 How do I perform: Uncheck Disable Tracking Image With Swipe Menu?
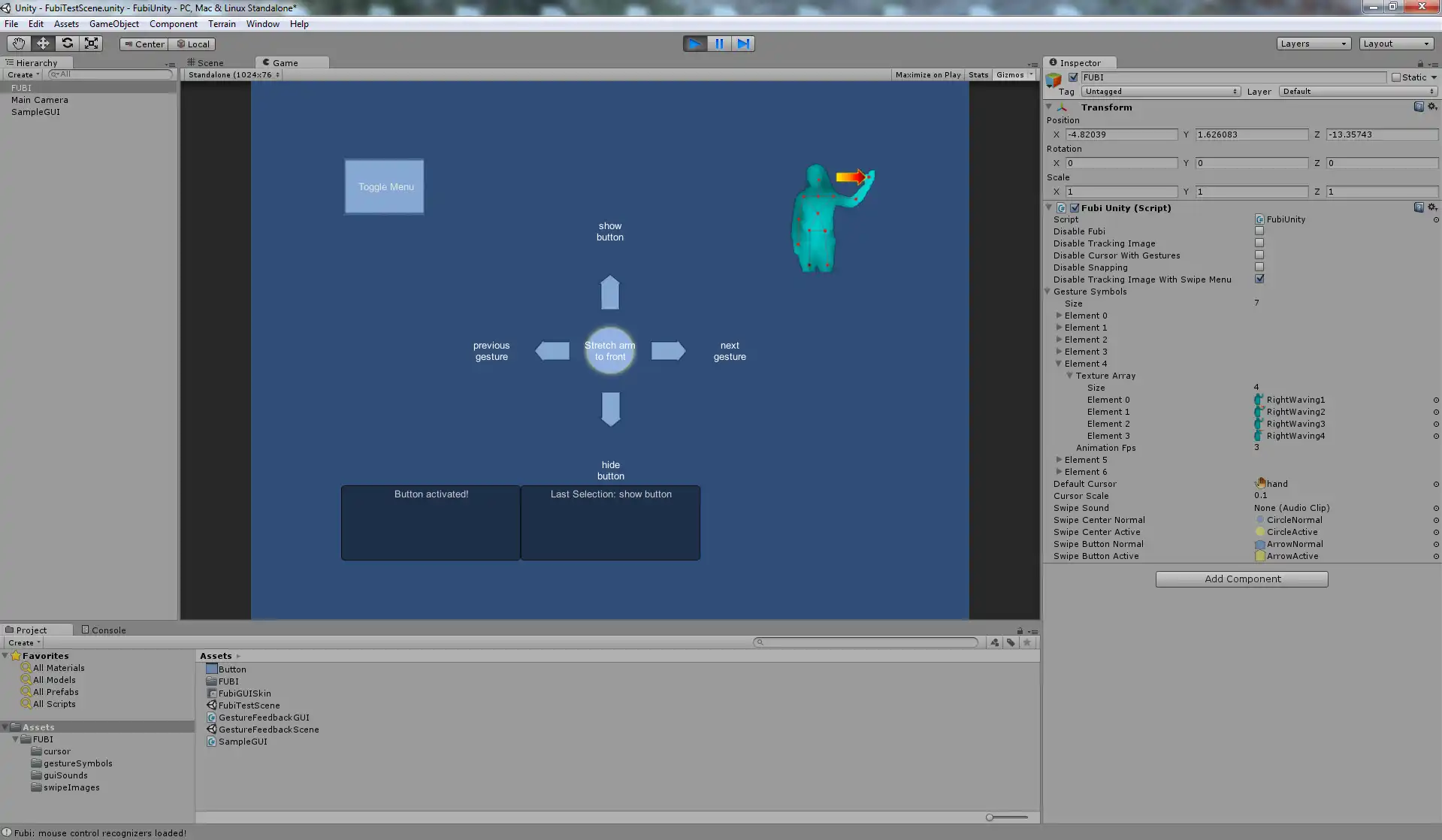[1259, 279]
